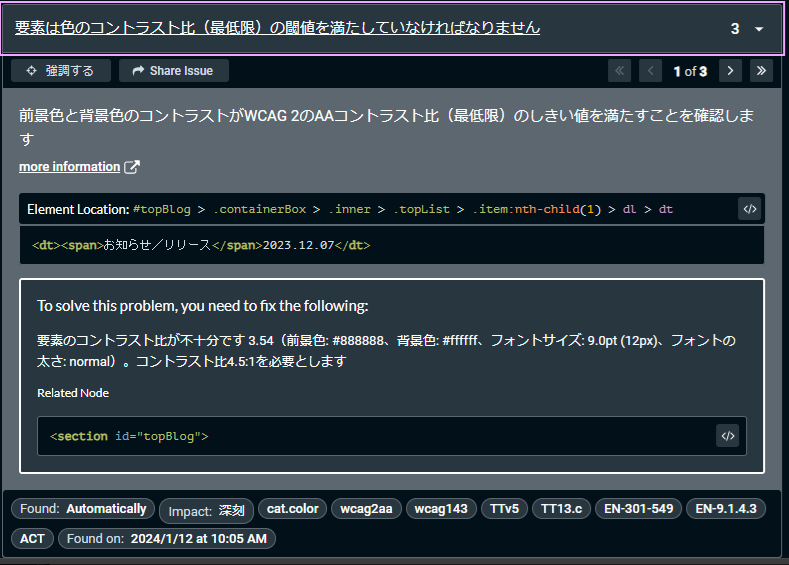Screen dimensions: 789x565
Task: Click the crosshair icon in 強調する button
Action: coord(31,70)
